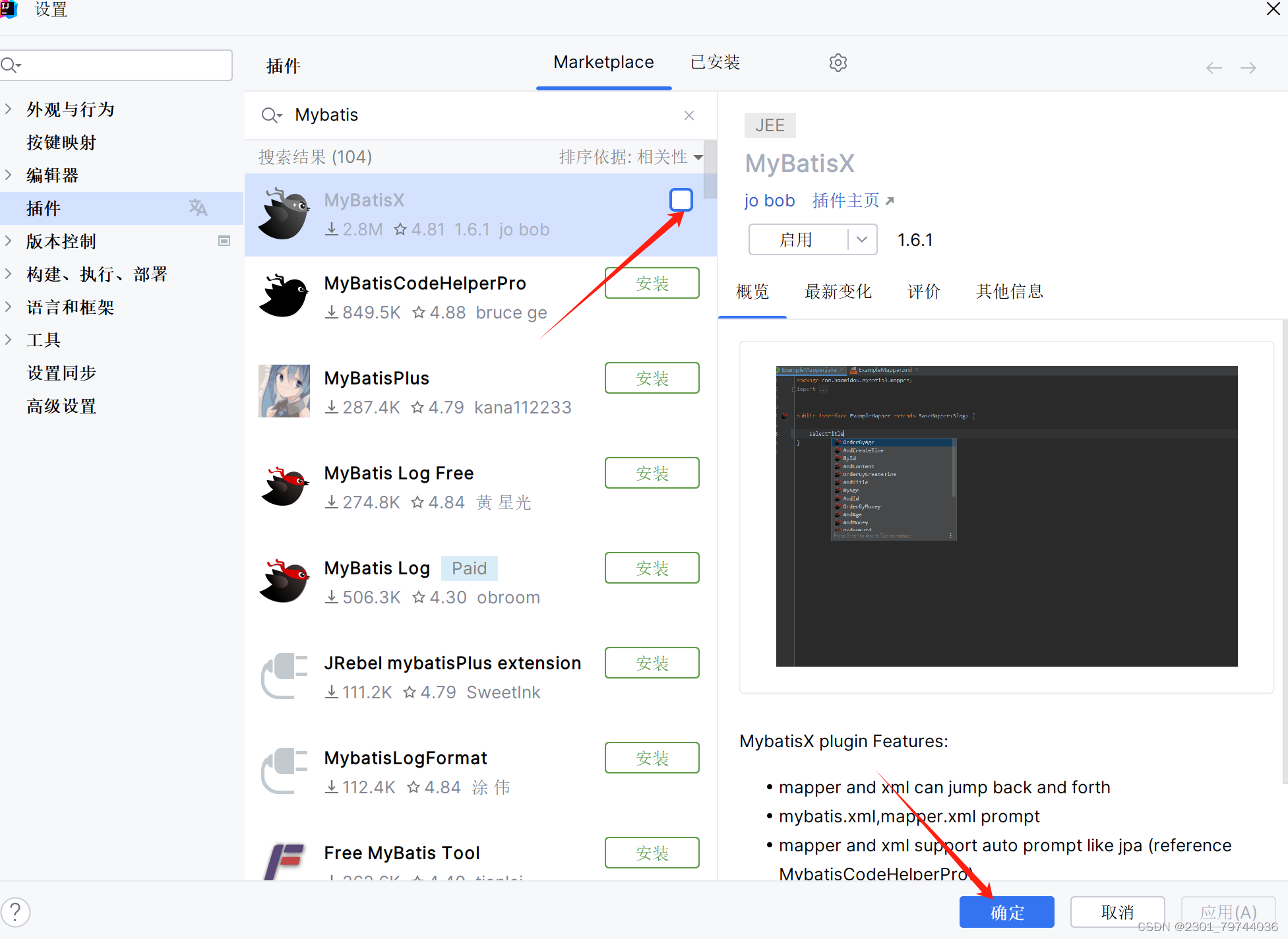The height and width of the screenshot is (939, 1288).
Task: Open the 插件主页 homepage link
Action: [853, 200]
